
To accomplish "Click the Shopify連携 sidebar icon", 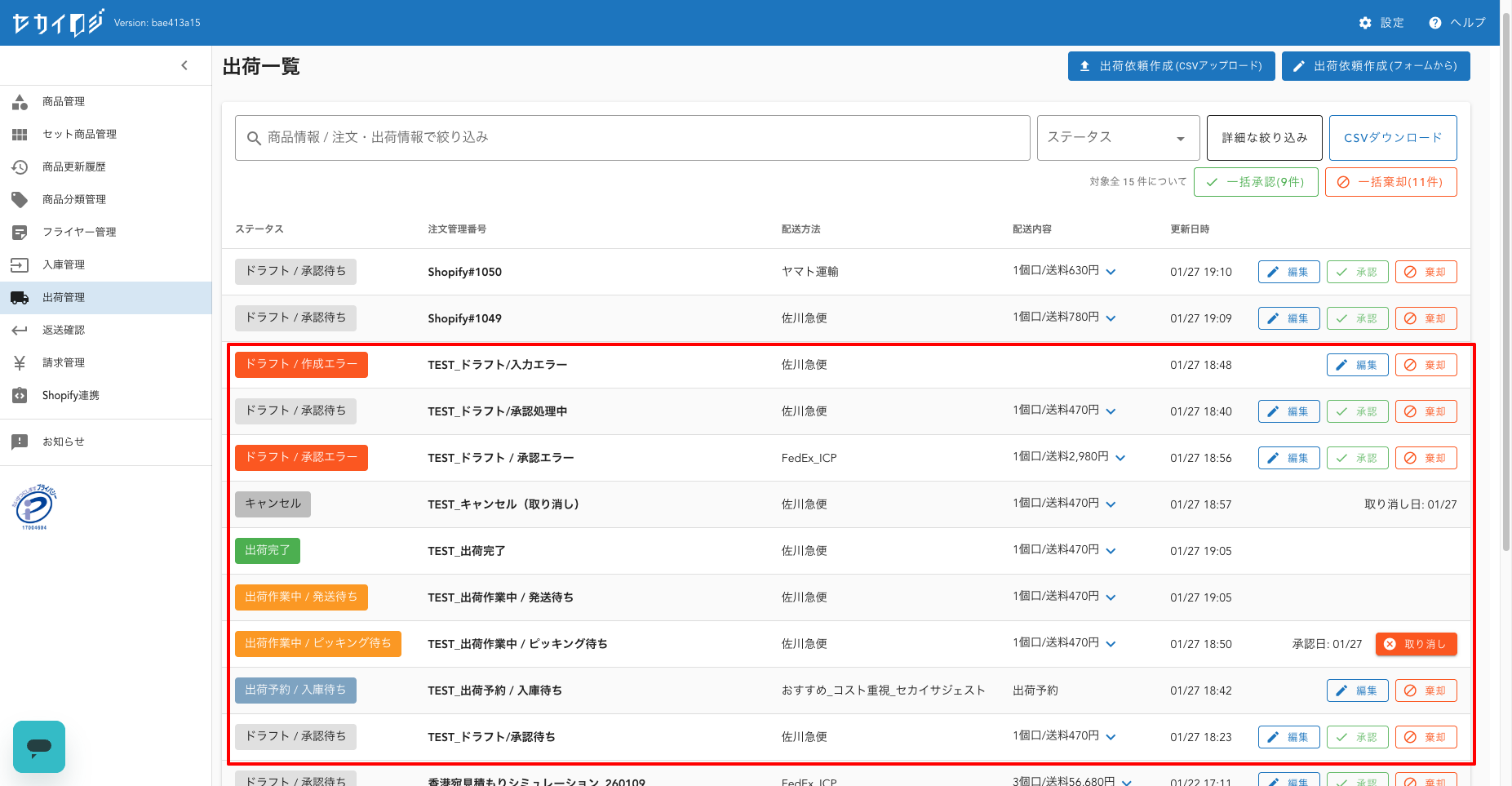I will point(20,395).
